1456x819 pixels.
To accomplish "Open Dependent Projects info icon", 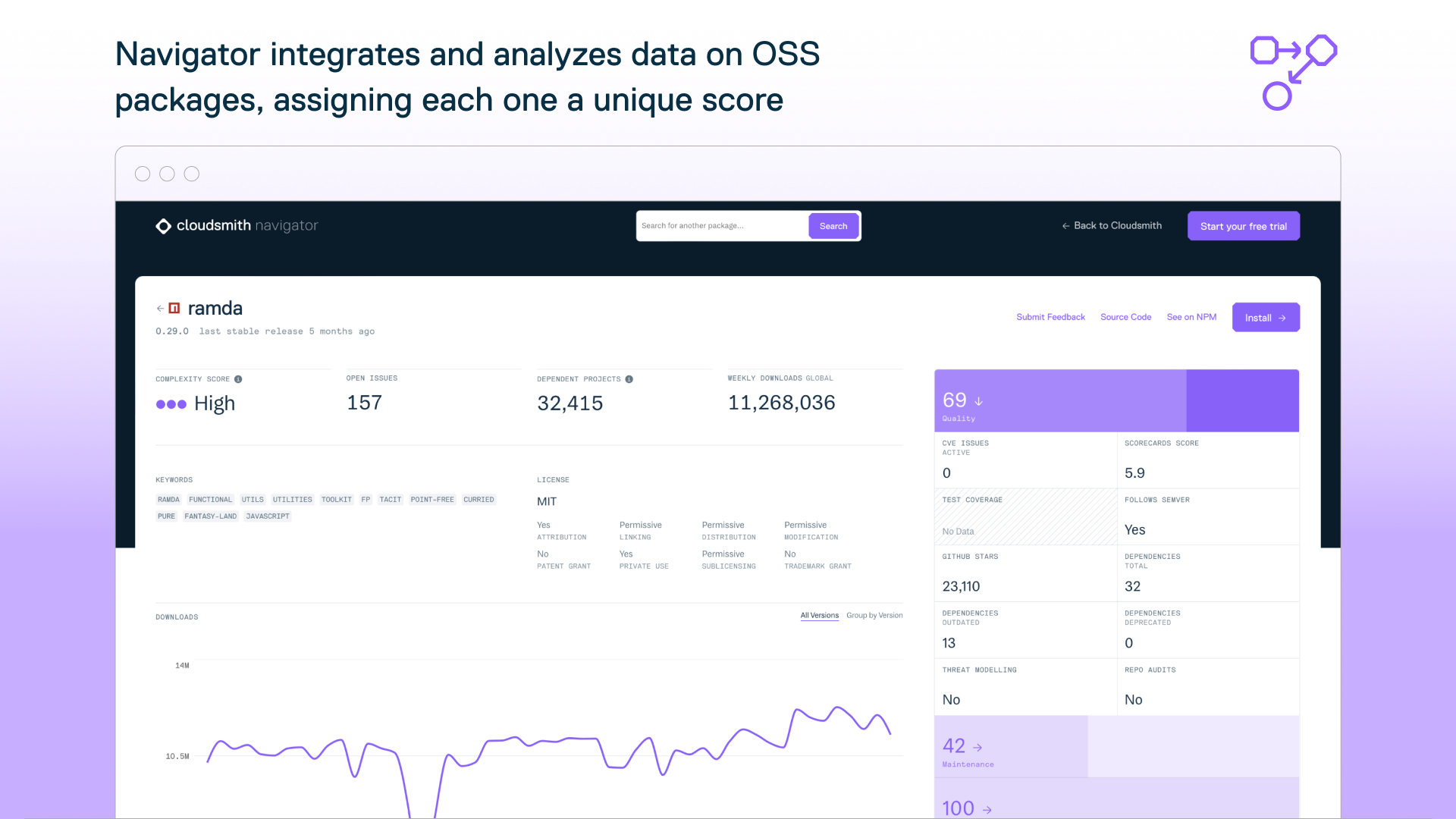I will pyautogui.click(x=629, y=379).
